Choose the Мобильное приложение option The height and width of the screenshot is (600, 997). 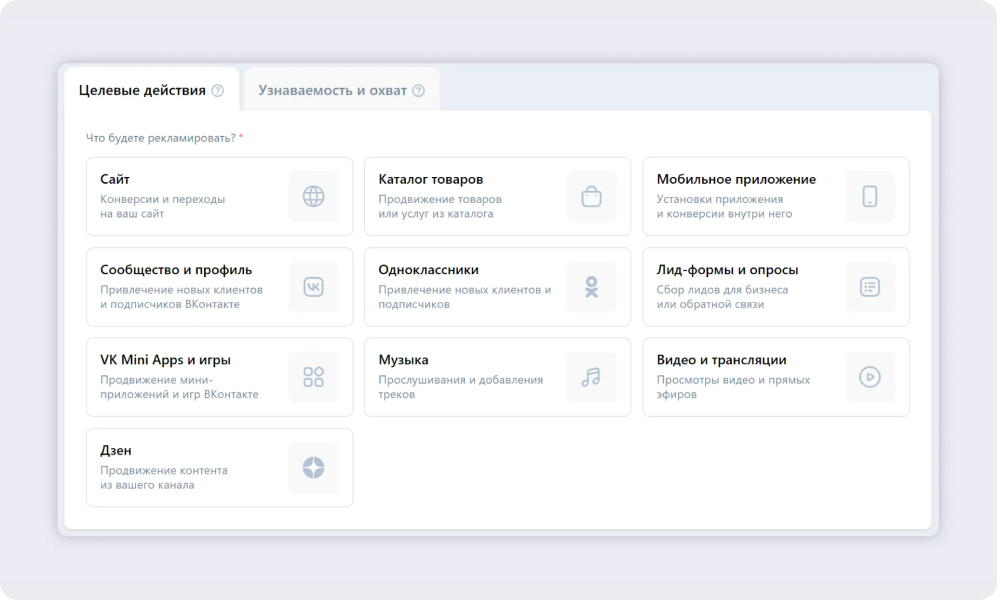(x=776, y=196)
